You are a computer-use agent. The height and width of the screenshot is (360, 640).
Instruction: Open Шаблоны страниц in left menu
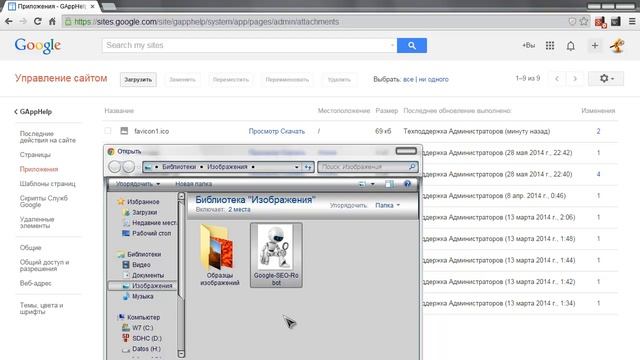tap(47, 184)
